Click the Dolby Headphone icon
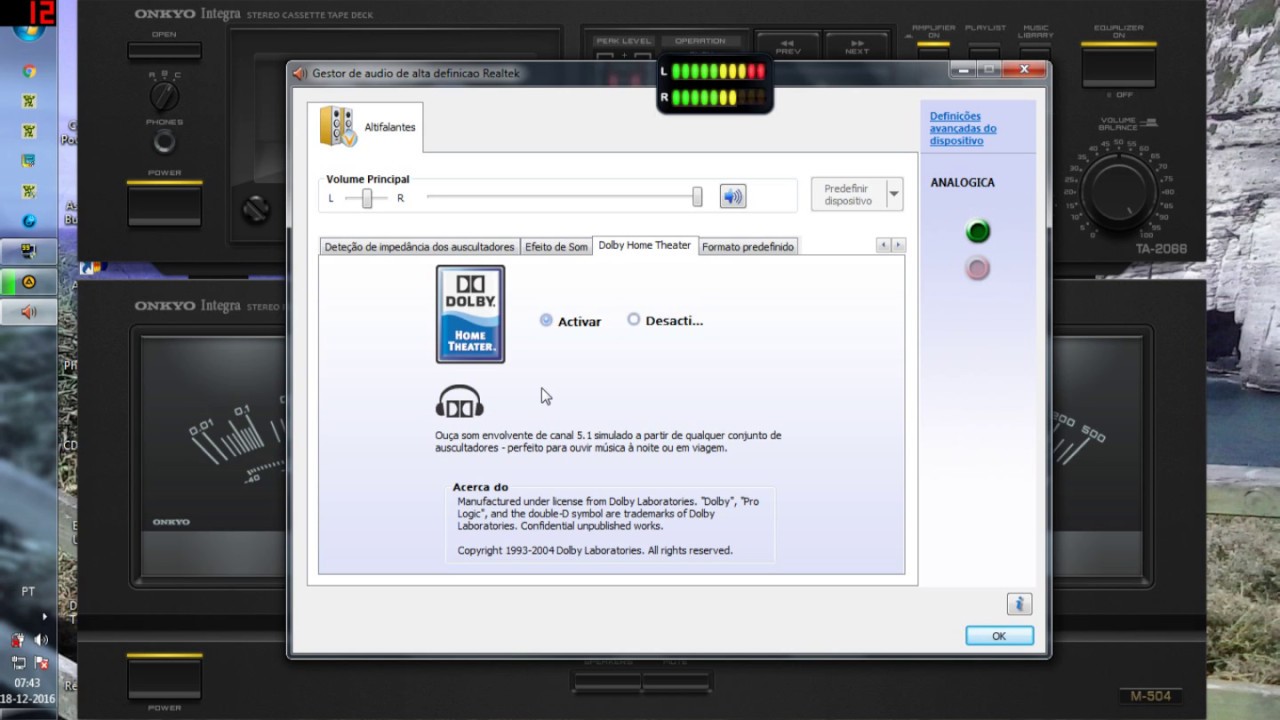The width and height of the screenshot is (1280, 720). click(x=460, y=402)
